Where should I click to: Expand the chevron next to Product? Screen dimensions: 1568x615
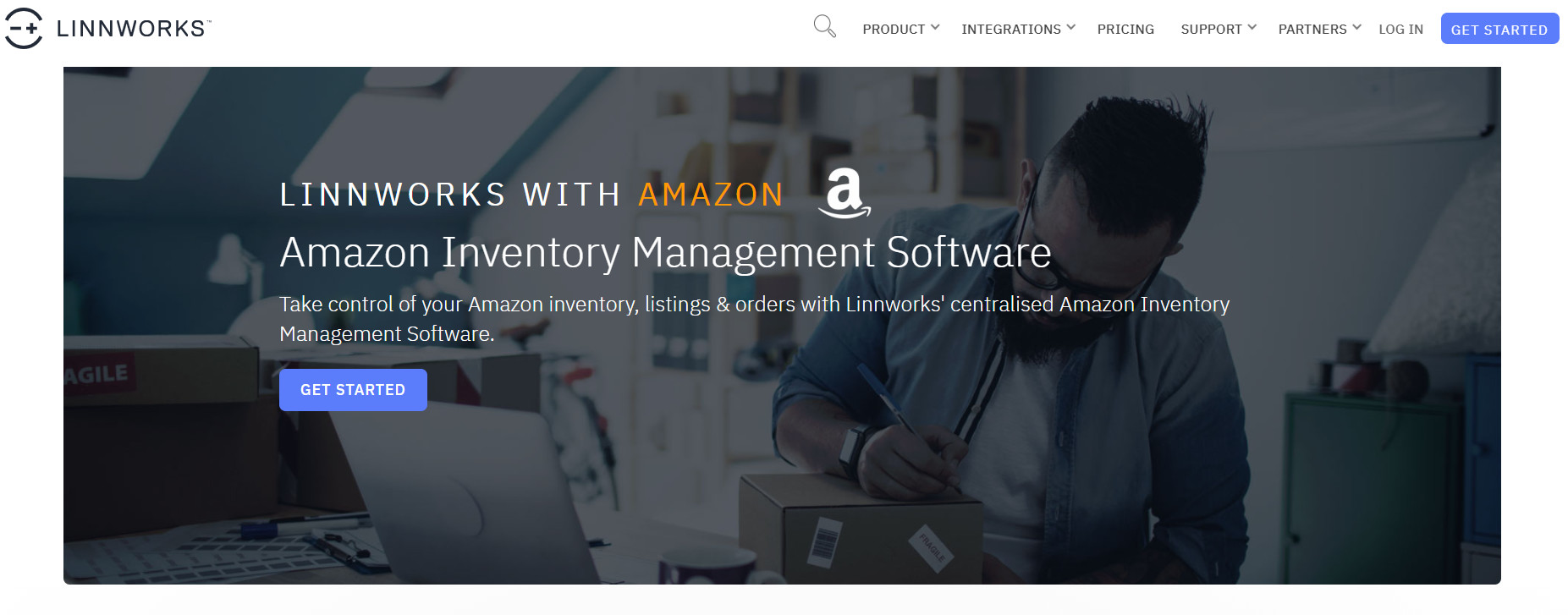[x=935, y=28]
